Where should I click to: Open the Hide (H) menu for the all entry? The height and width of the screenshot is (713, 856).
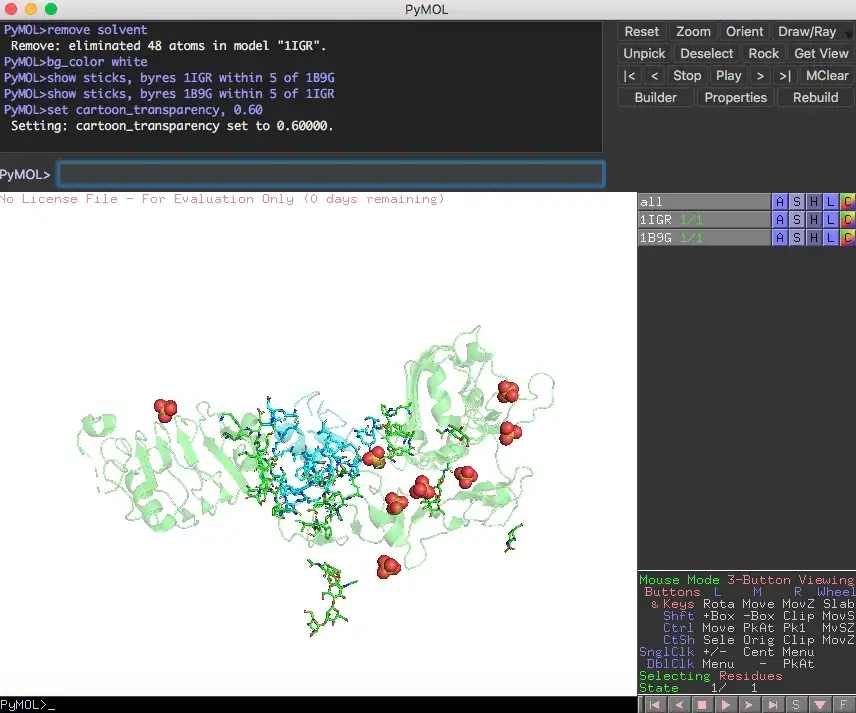pos(814,201)
